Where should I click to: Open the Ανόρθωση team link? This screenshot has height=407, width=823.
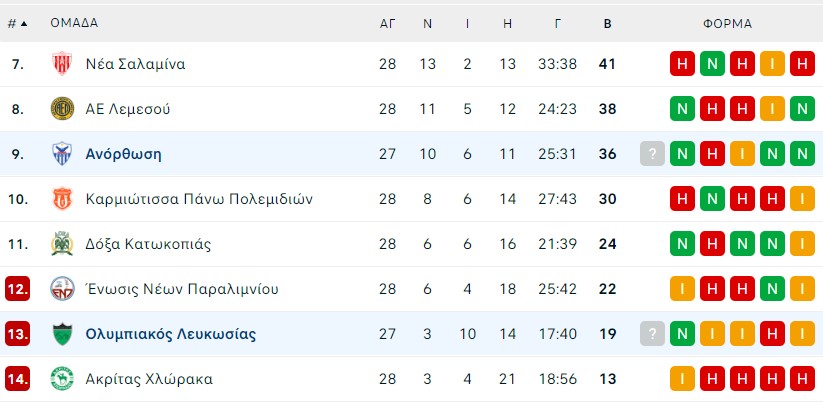[x=123, y=154]
